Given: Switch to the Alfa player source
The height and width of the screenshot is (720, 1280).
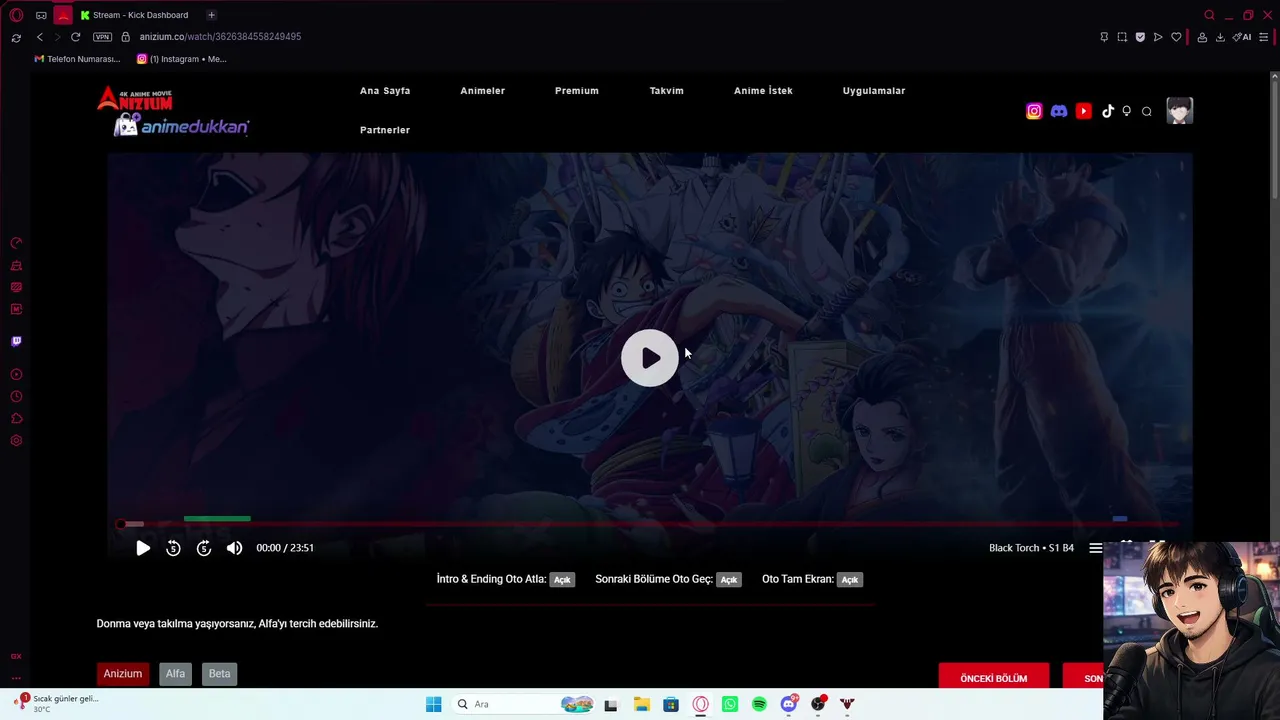Looking at the screenshot, I should coord(175,674).
